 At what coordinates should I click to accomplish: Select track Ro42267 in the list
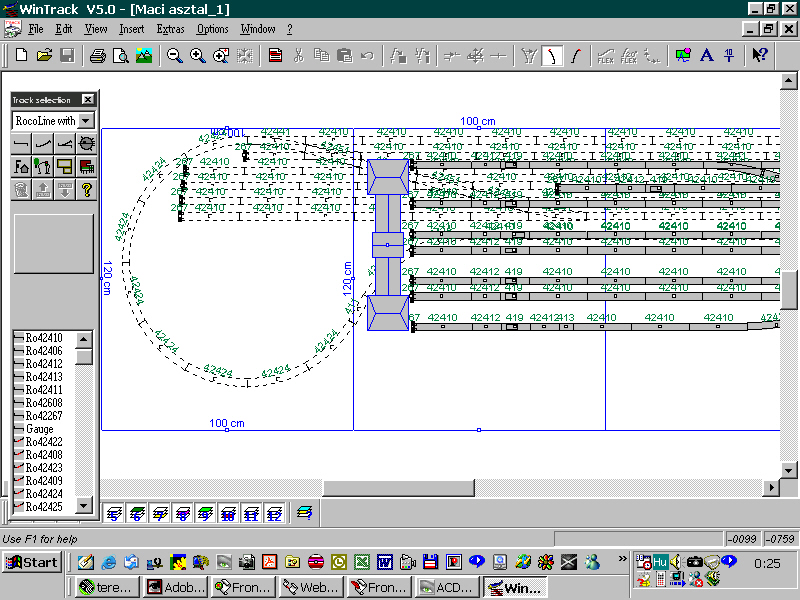(43, 416)
